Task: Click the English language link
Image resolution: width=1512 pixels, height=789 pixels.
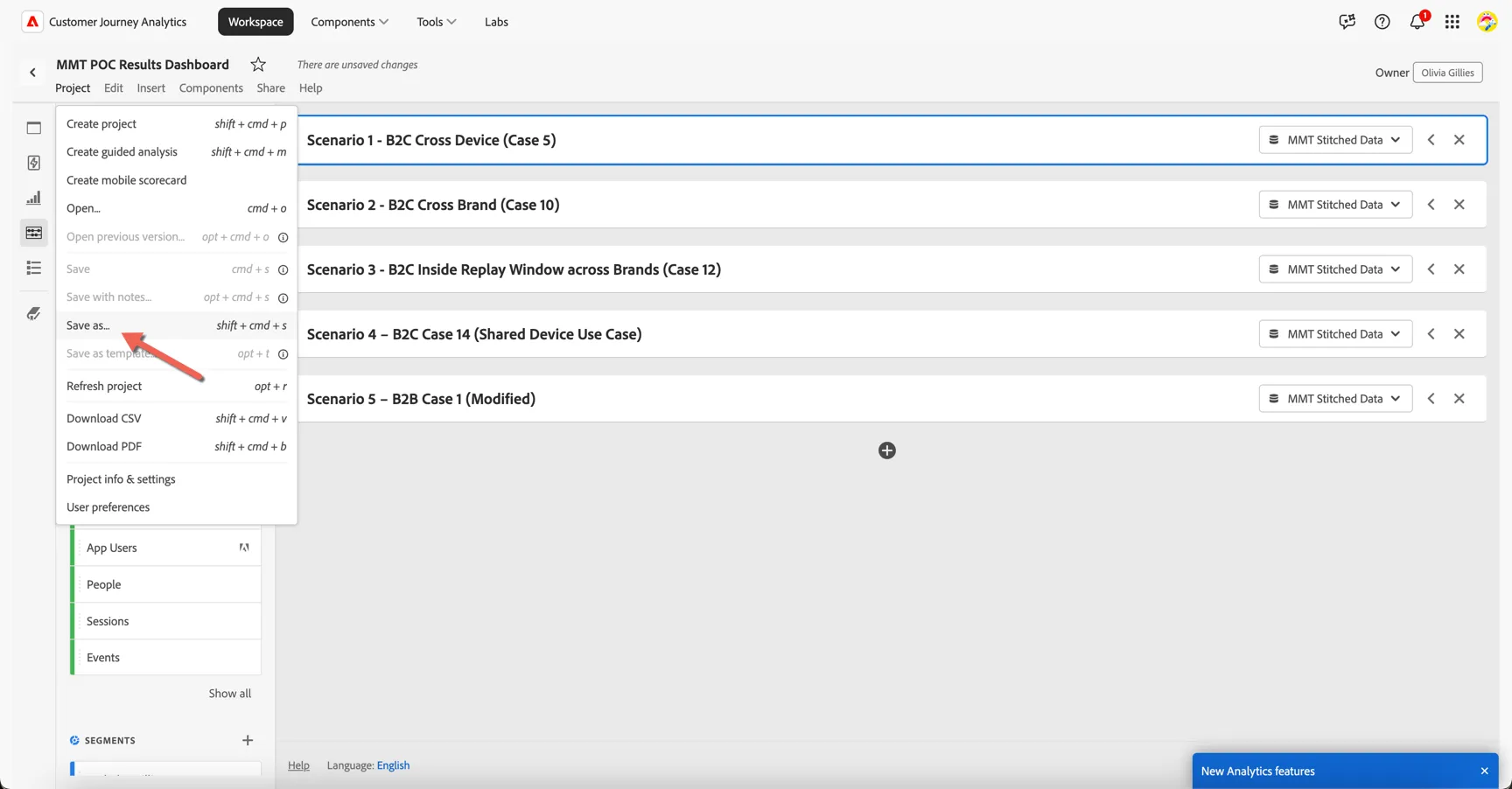Action: (393, 765)
